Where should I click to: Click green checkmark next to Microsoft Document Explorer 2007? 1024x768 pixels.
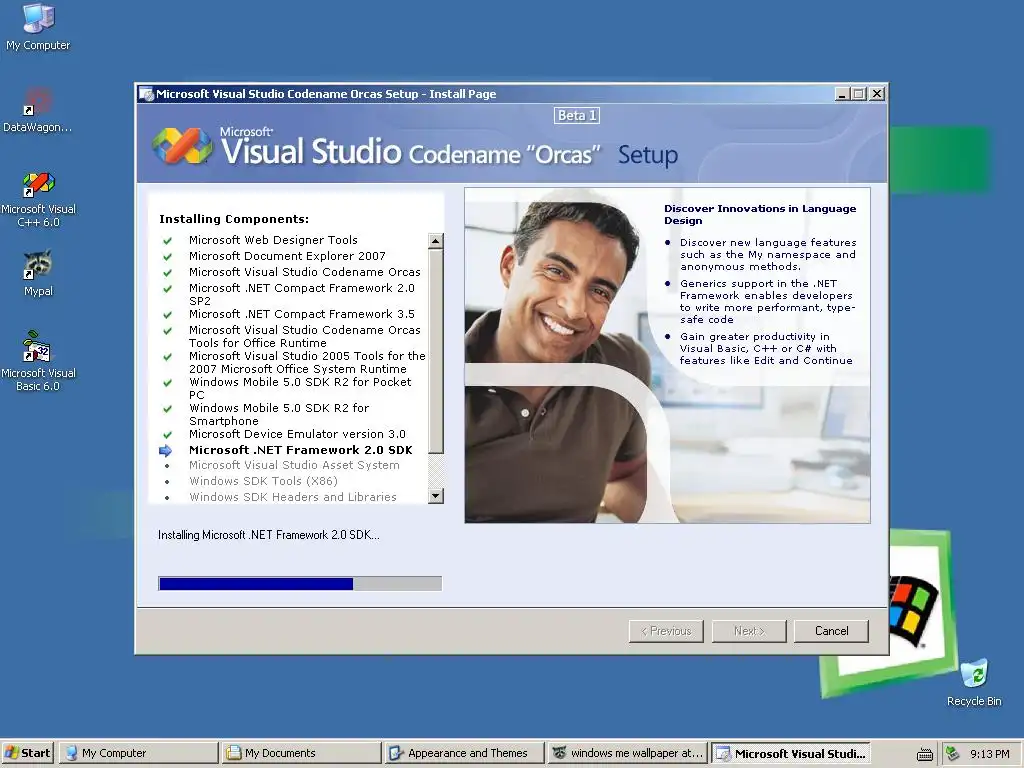[x=167, y=257]
